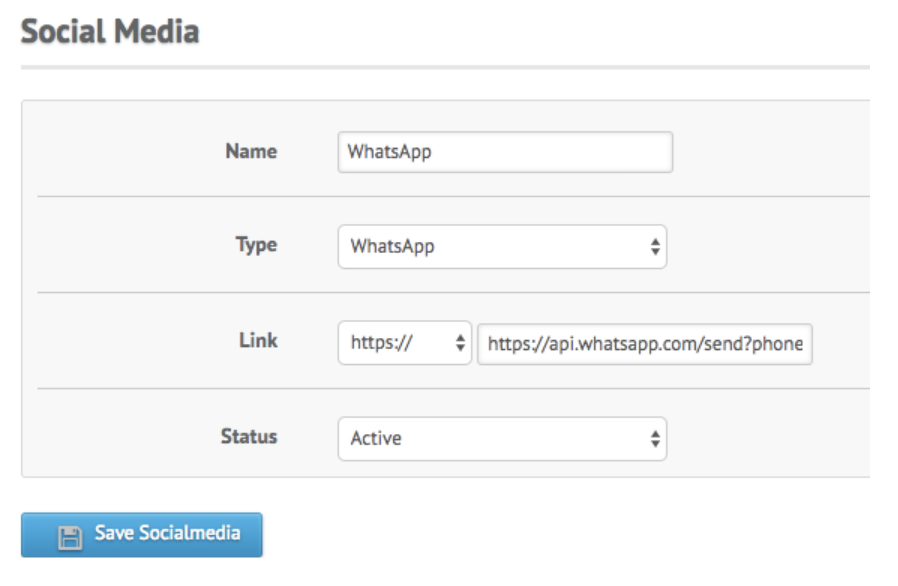Click the link URL input field
Screen dimensions: 898x586
pos(645,344)
